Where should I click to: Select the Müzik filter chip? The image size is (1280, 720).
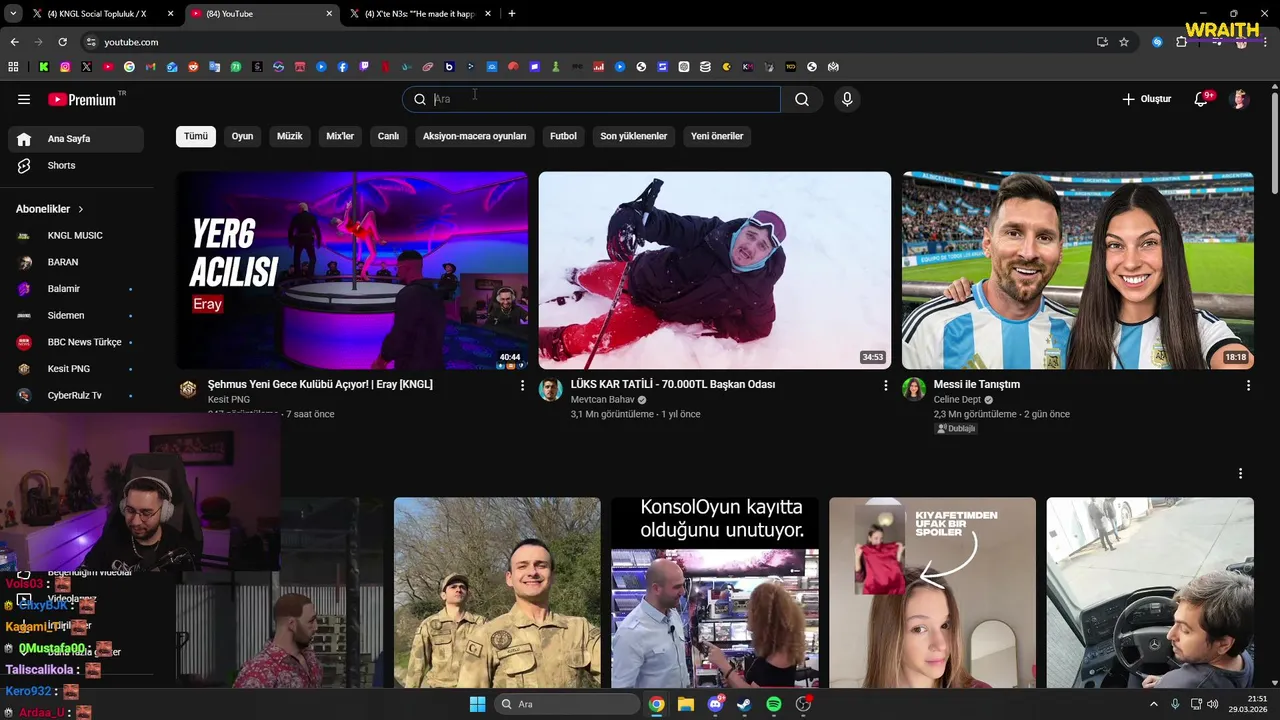pyautogui.click(x=290, y=136)
